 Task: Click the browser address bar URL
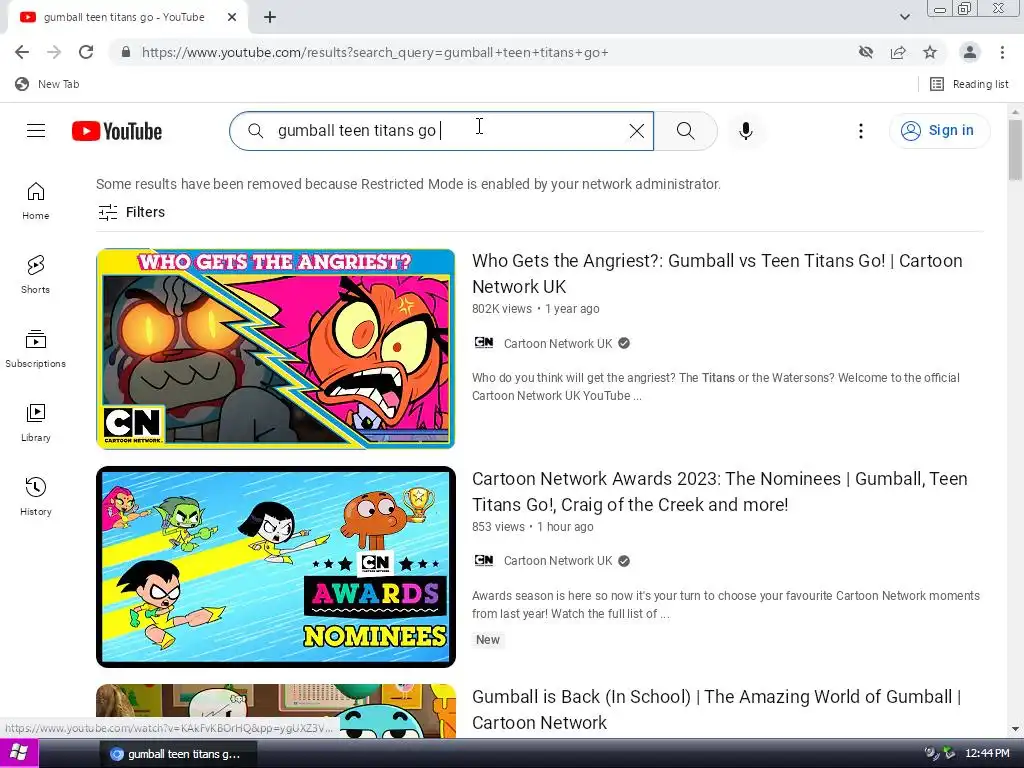(375, 52)
